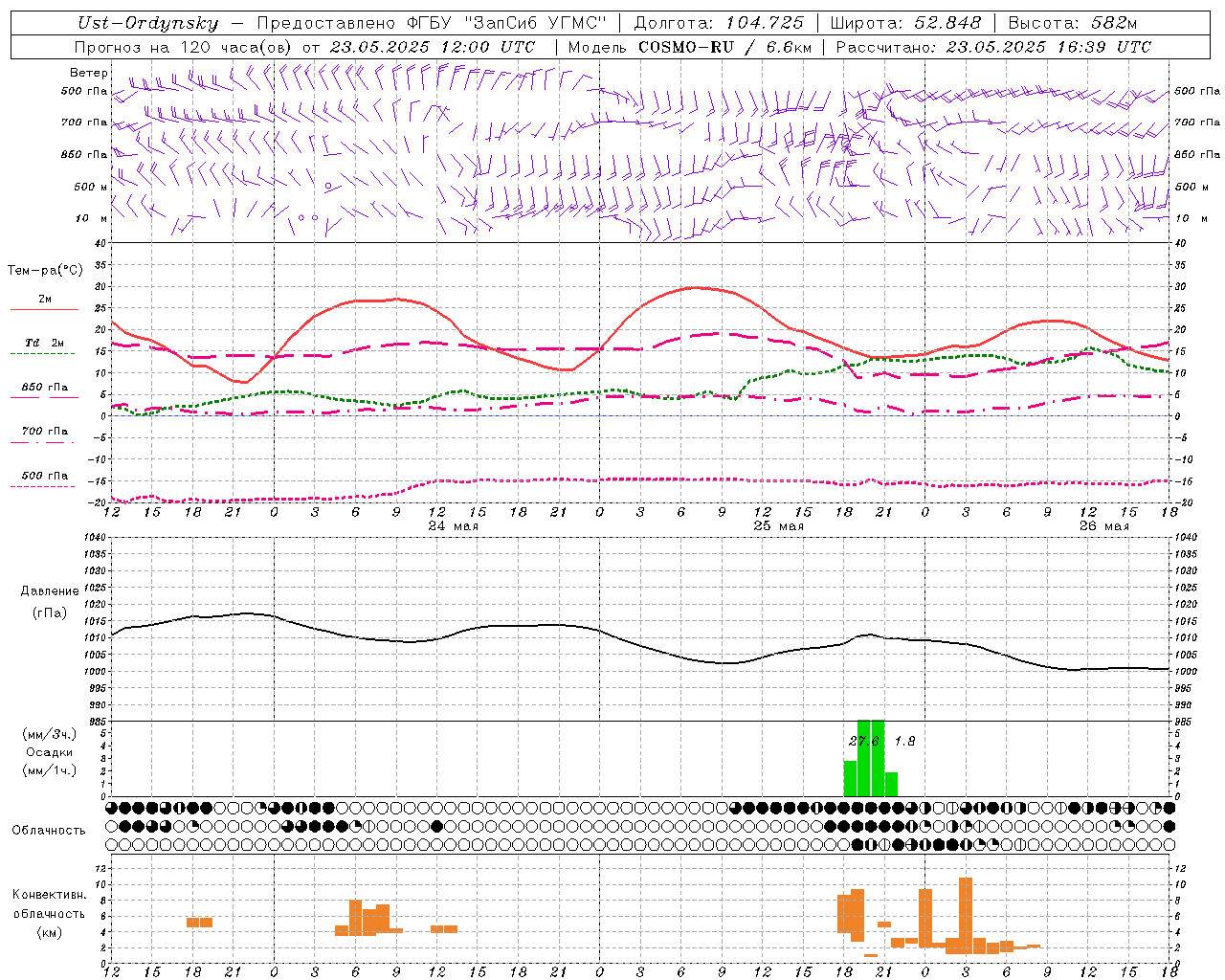Click the tallest orange convective cloud bar
Screen dimensions: 1225x980
tap(966, 916)
